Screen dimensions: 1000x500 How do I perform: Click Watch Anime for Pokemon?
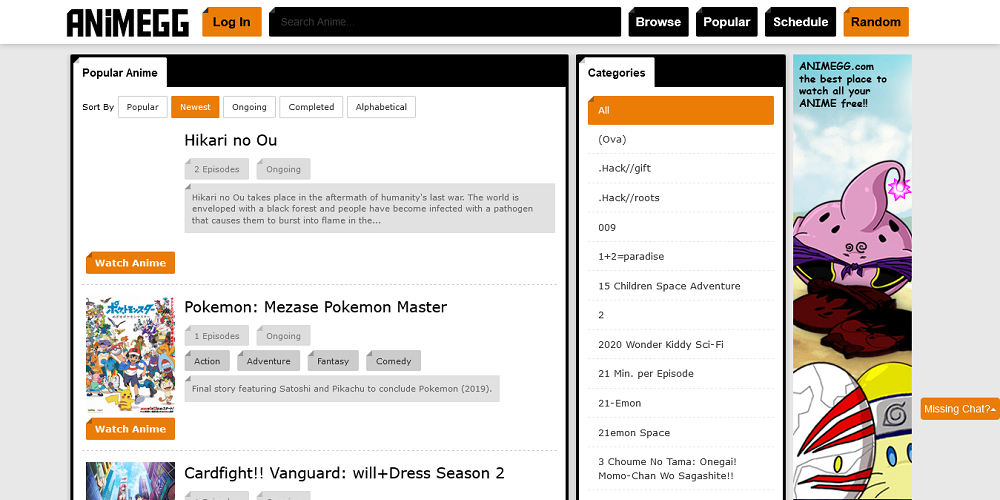(x=130, y=429)
